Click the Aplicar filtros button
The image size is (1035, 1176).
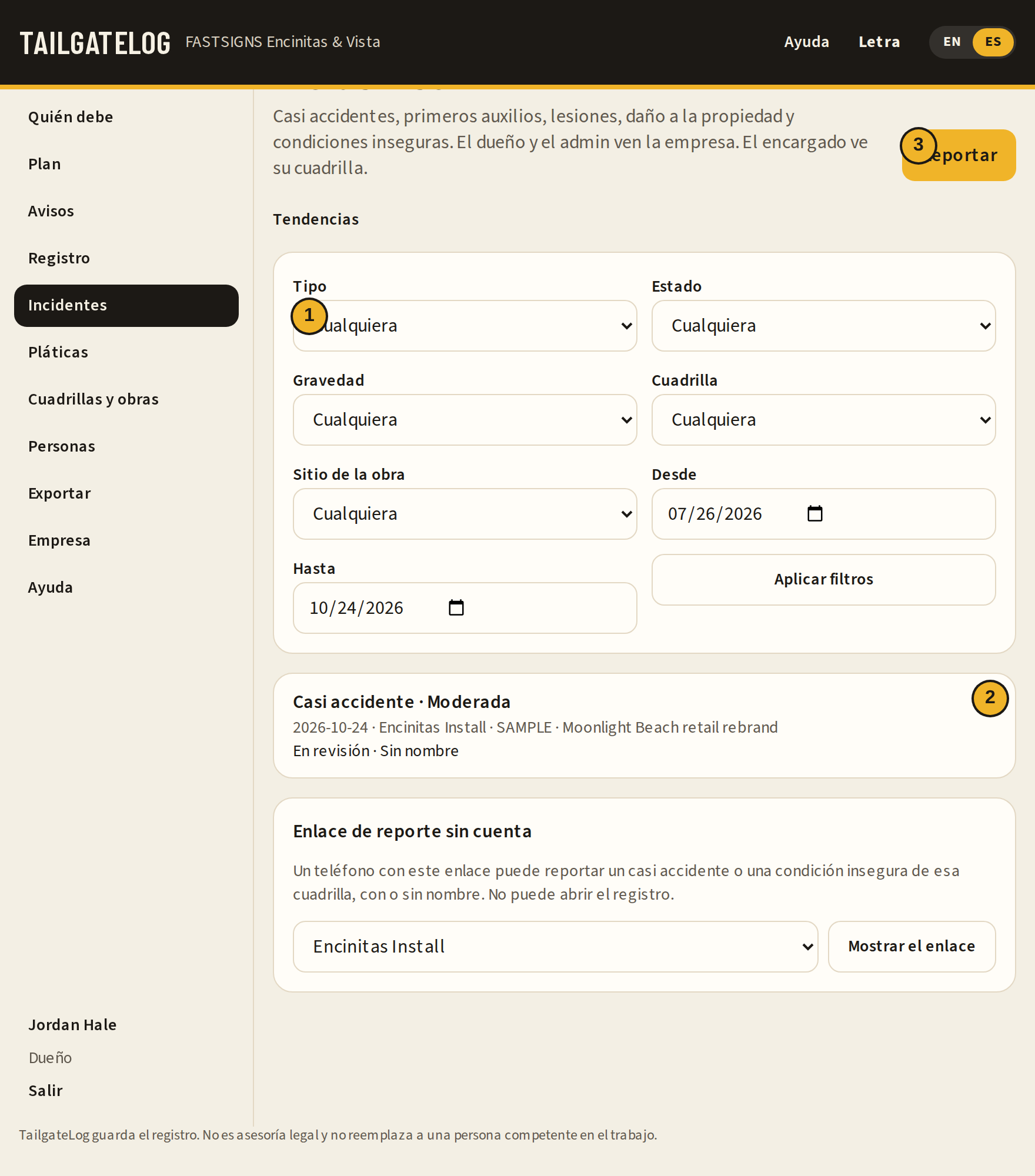coord(823,580)
